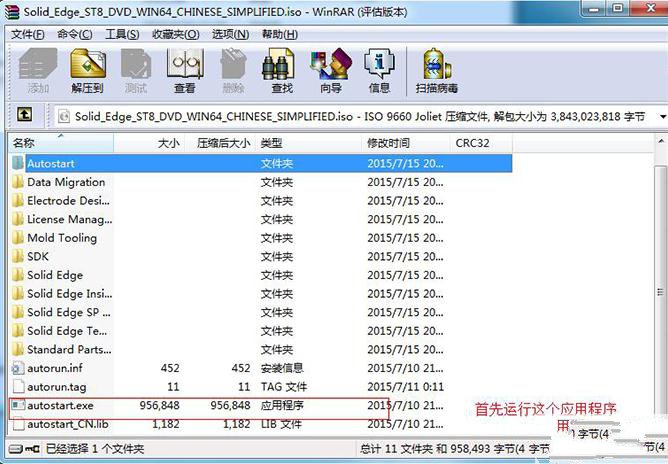668x464 pixels.
Task: Click the autostart_CN.lib file icon
Action: pyautogui.click(x=18, y=424)
